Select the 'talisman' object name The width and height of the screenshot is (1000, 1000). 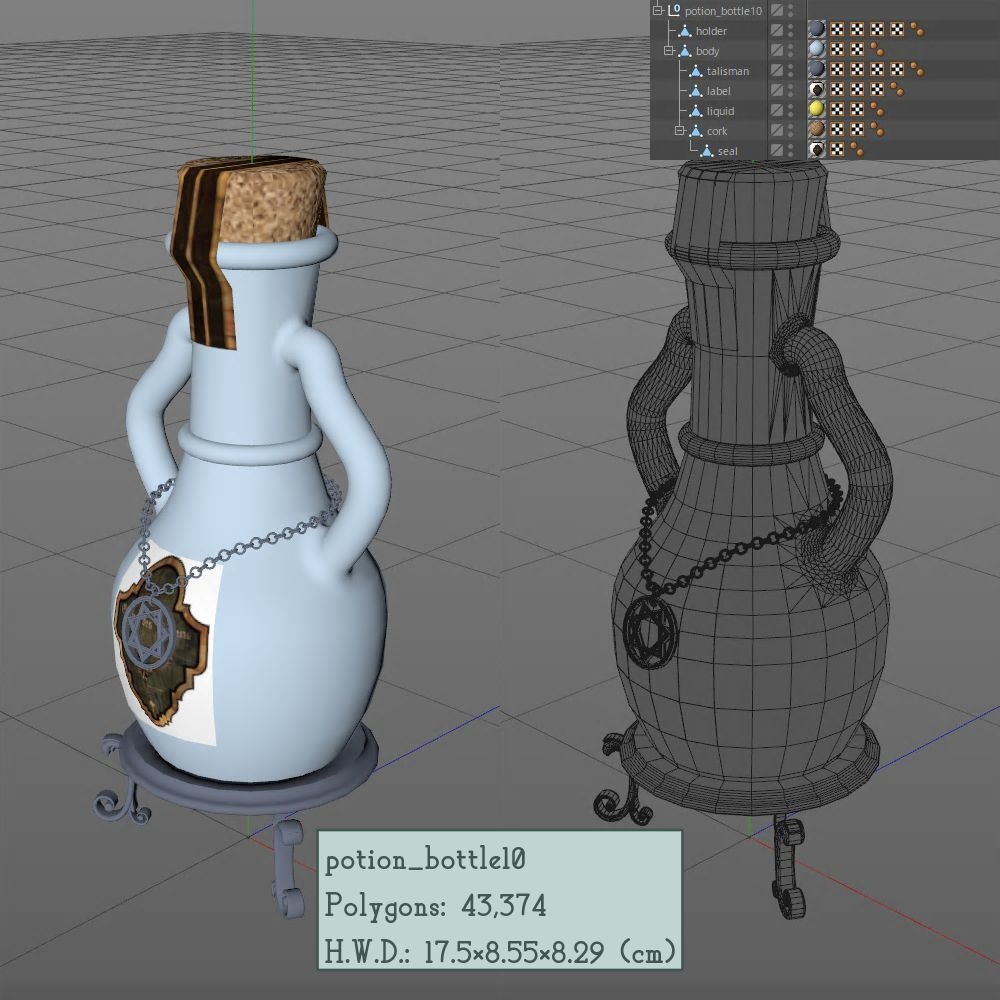(728, 71)
